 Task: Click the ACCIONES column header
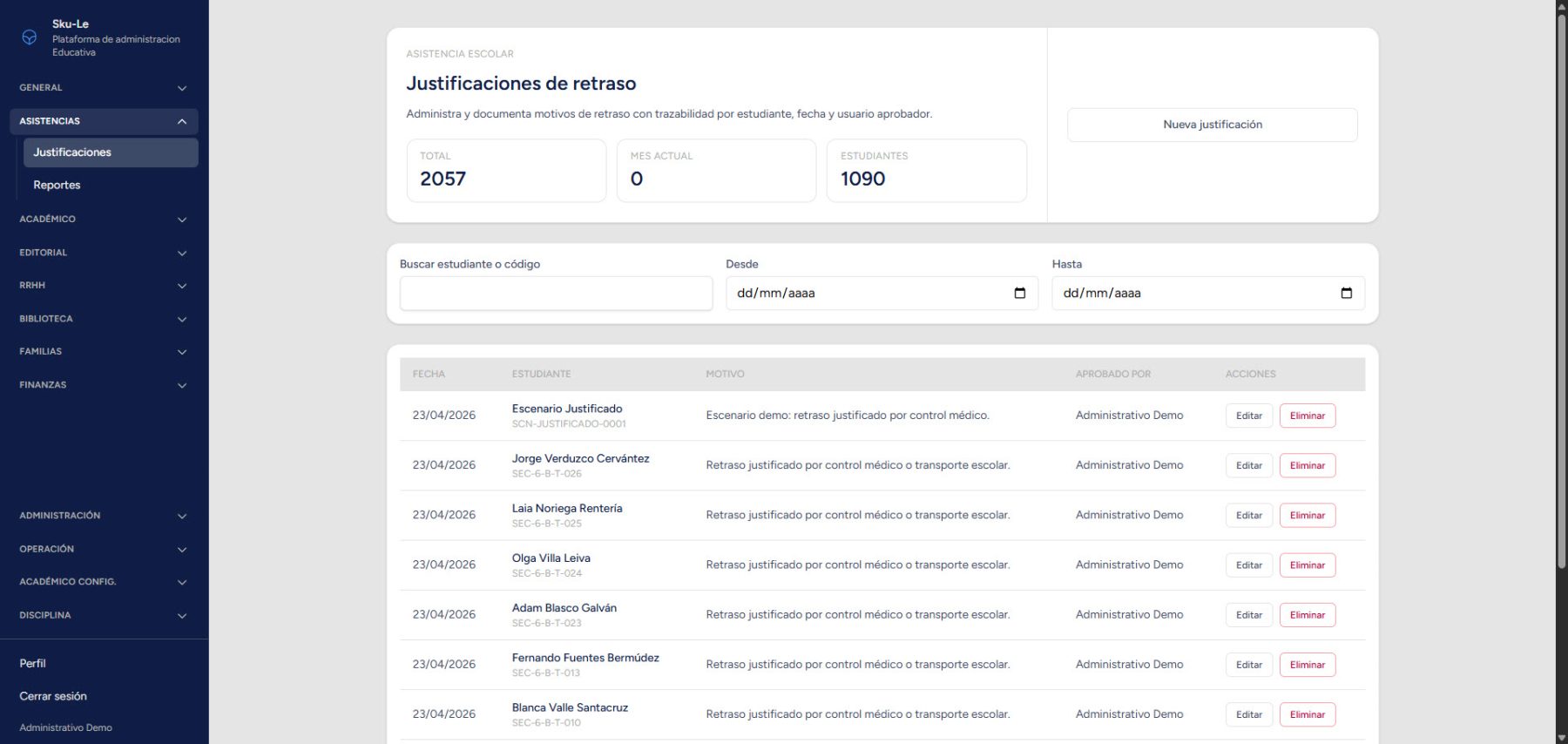(1250, 375)
